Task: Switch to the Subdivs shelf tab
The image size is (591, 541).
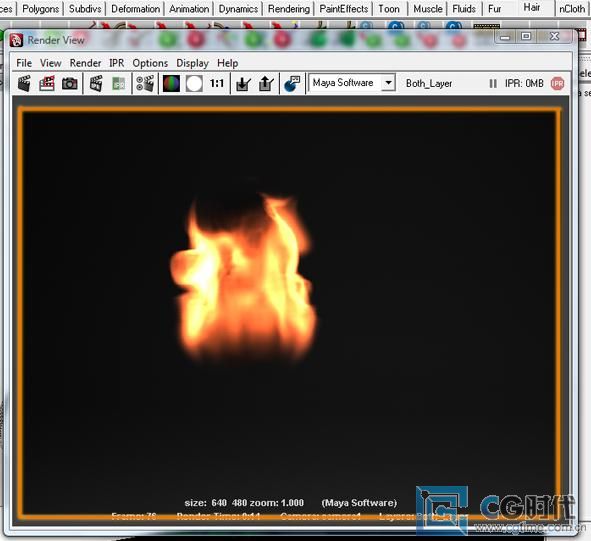Action: pyautogui.click(x=85, y=9)
